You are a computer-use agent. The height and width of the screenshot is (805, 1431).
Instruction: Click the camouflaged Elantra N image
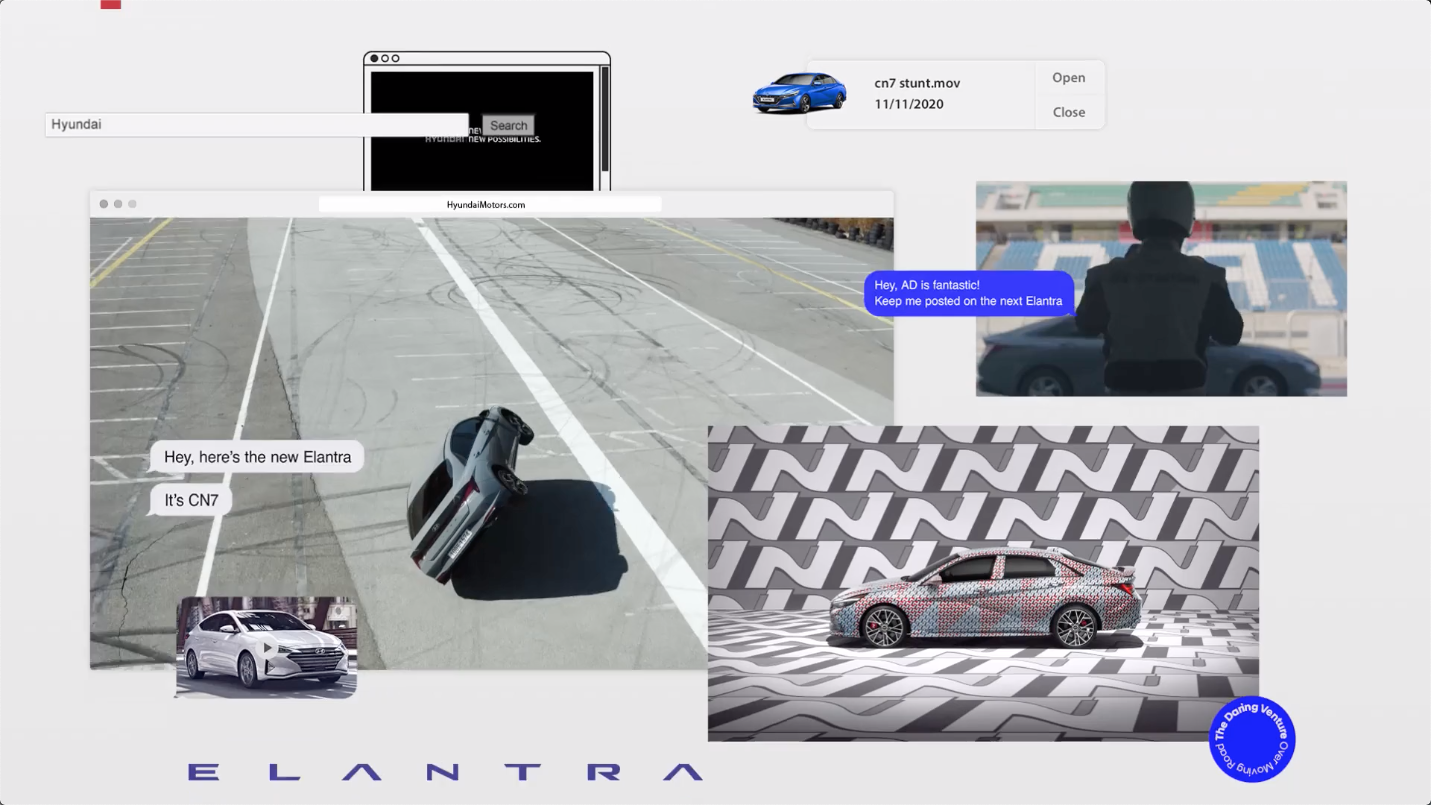983,583
